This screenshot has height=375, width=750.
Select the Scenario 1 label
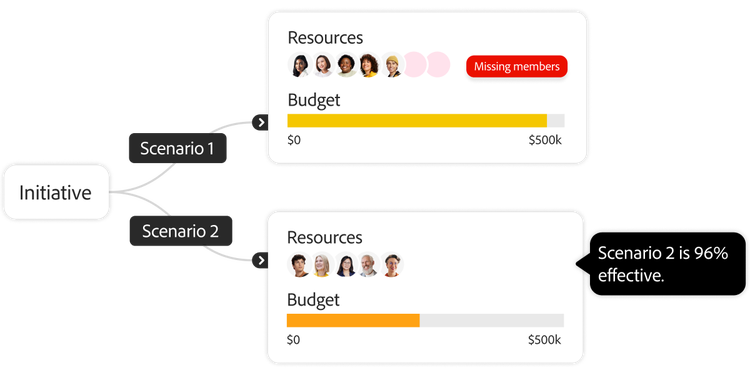tap(177, 148)
